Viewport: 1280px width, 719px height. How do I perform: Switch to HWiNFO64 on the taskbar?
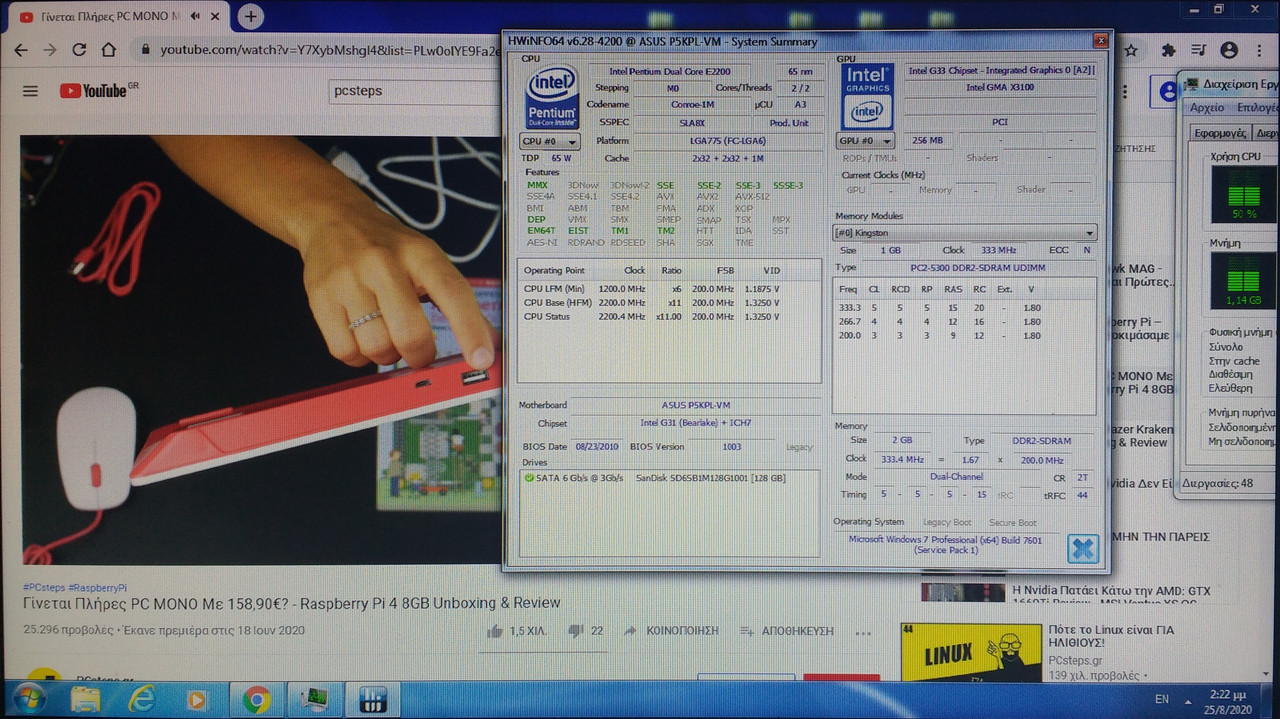(x=374, y=698)
